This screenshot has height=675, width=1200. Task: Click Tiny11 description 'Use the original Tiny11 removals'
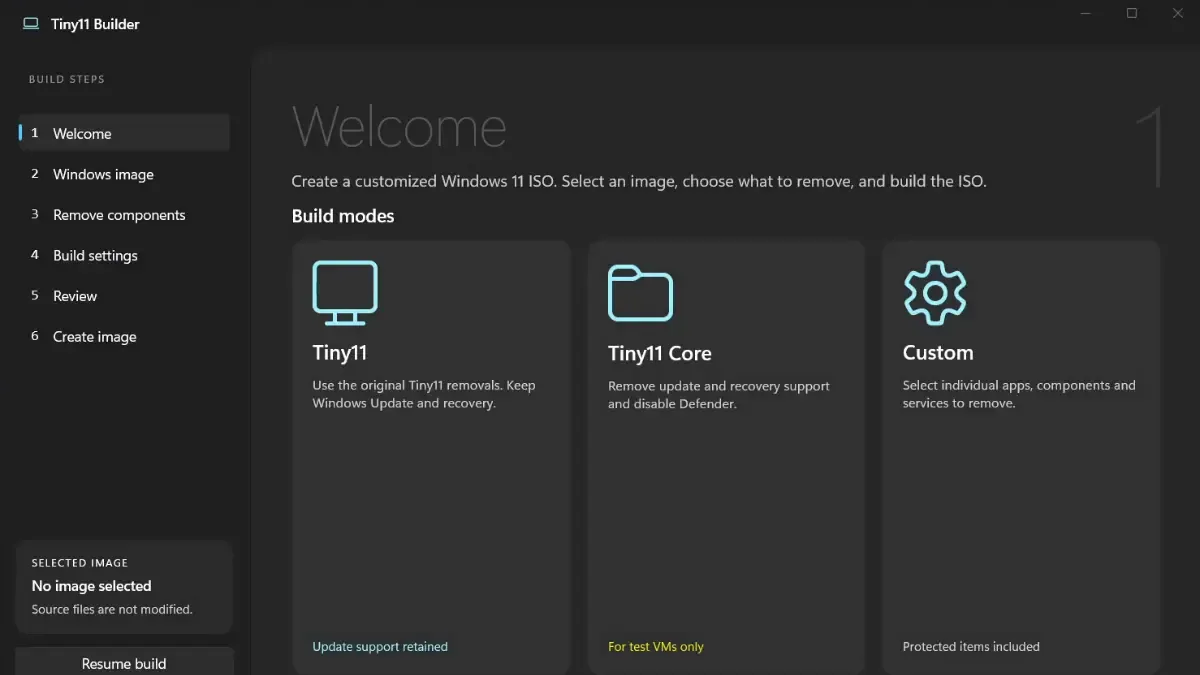424,394
